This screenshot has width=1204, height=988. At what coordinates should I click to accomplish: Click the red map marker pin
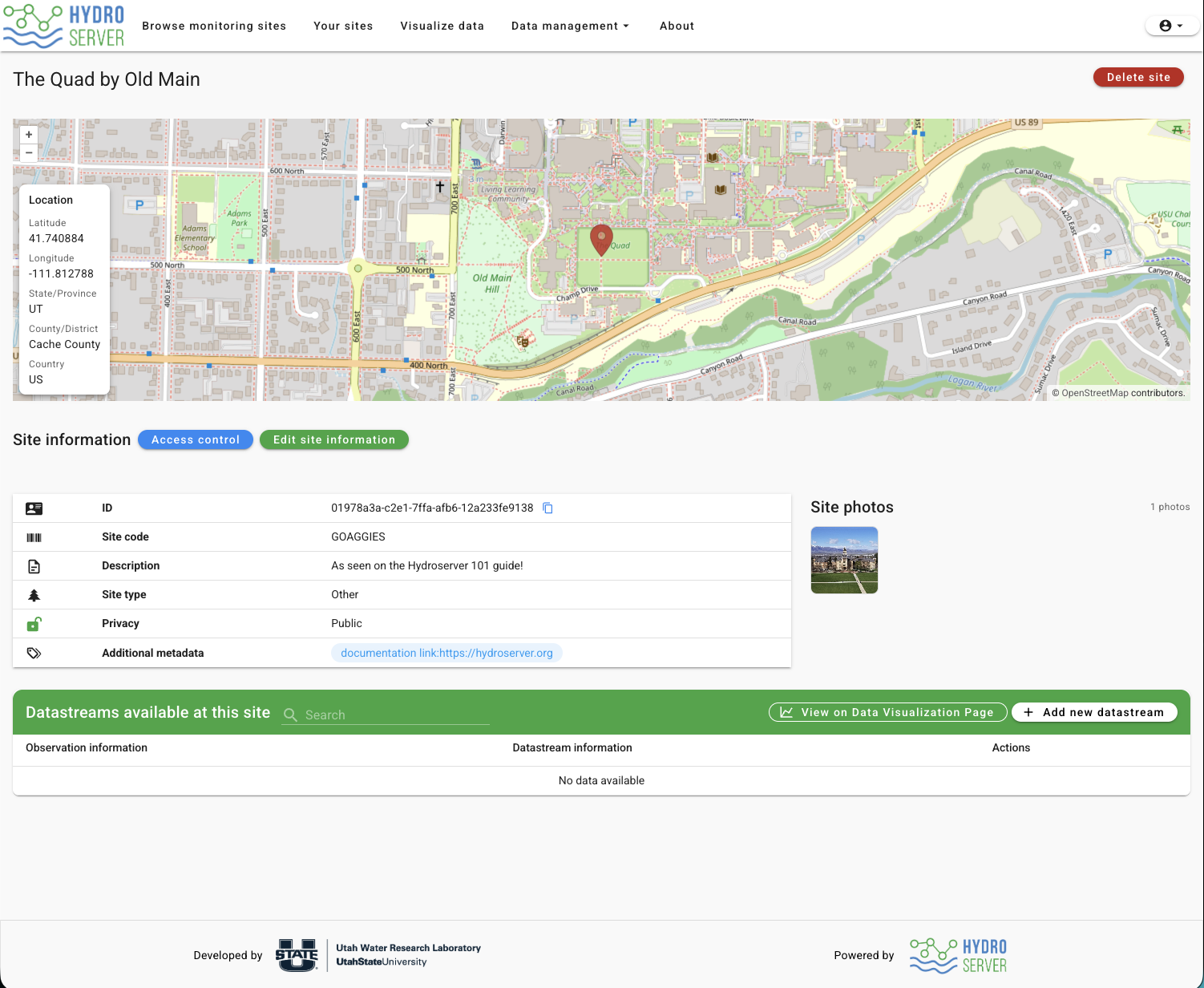tap(601, 241)
